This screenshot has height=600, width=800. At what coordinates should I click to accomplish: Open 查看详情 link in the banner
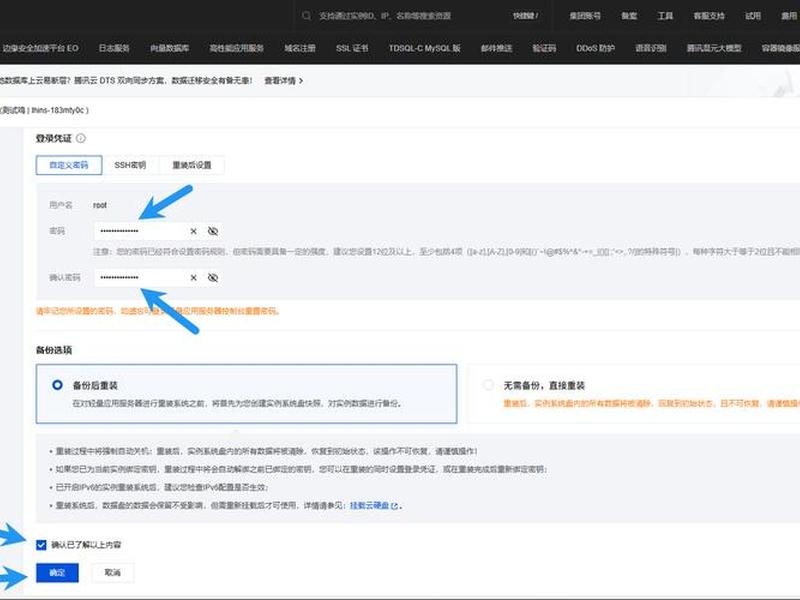pos(284,81)
